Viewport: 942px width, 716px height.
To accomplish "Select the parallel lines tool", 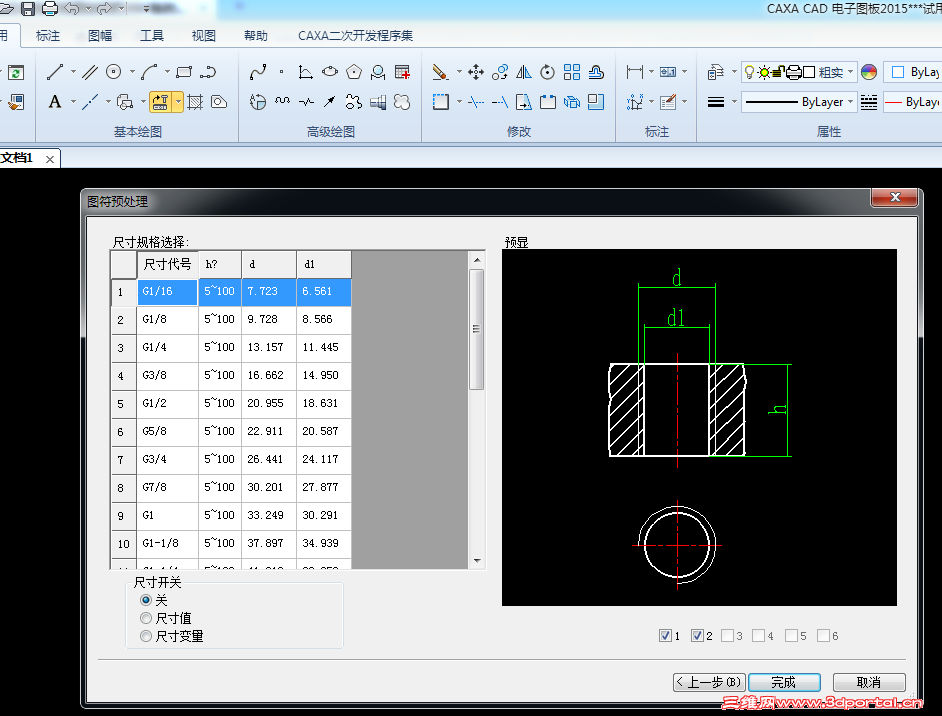I will (x=90, y=73).
